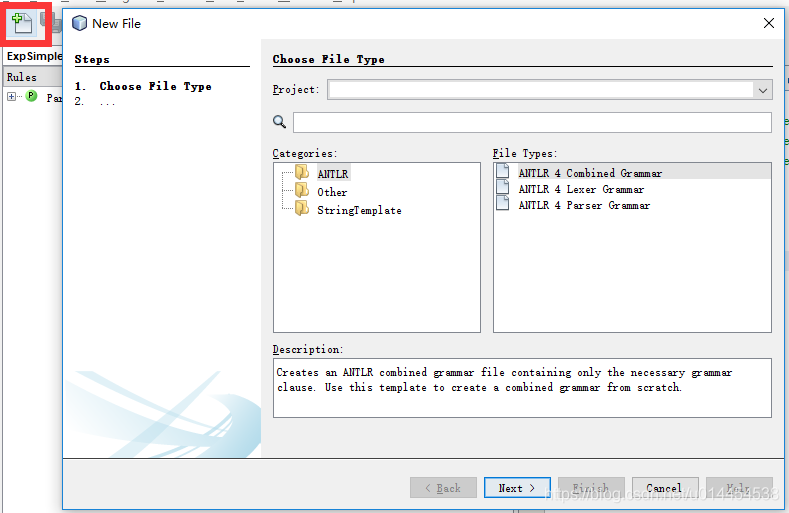Choose ANTLR 4 Lexer Grammar file type
Image resolution: width=789 pixels, height=513 pixels.
click(581, 189)
